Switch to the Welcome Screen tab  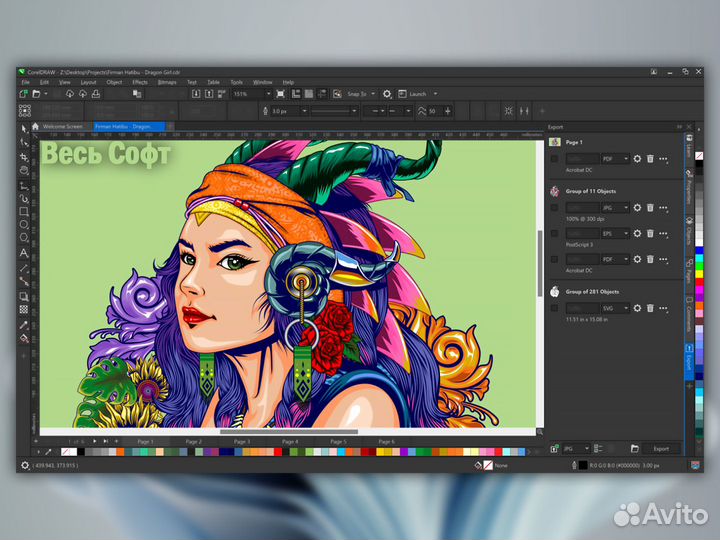62,126
